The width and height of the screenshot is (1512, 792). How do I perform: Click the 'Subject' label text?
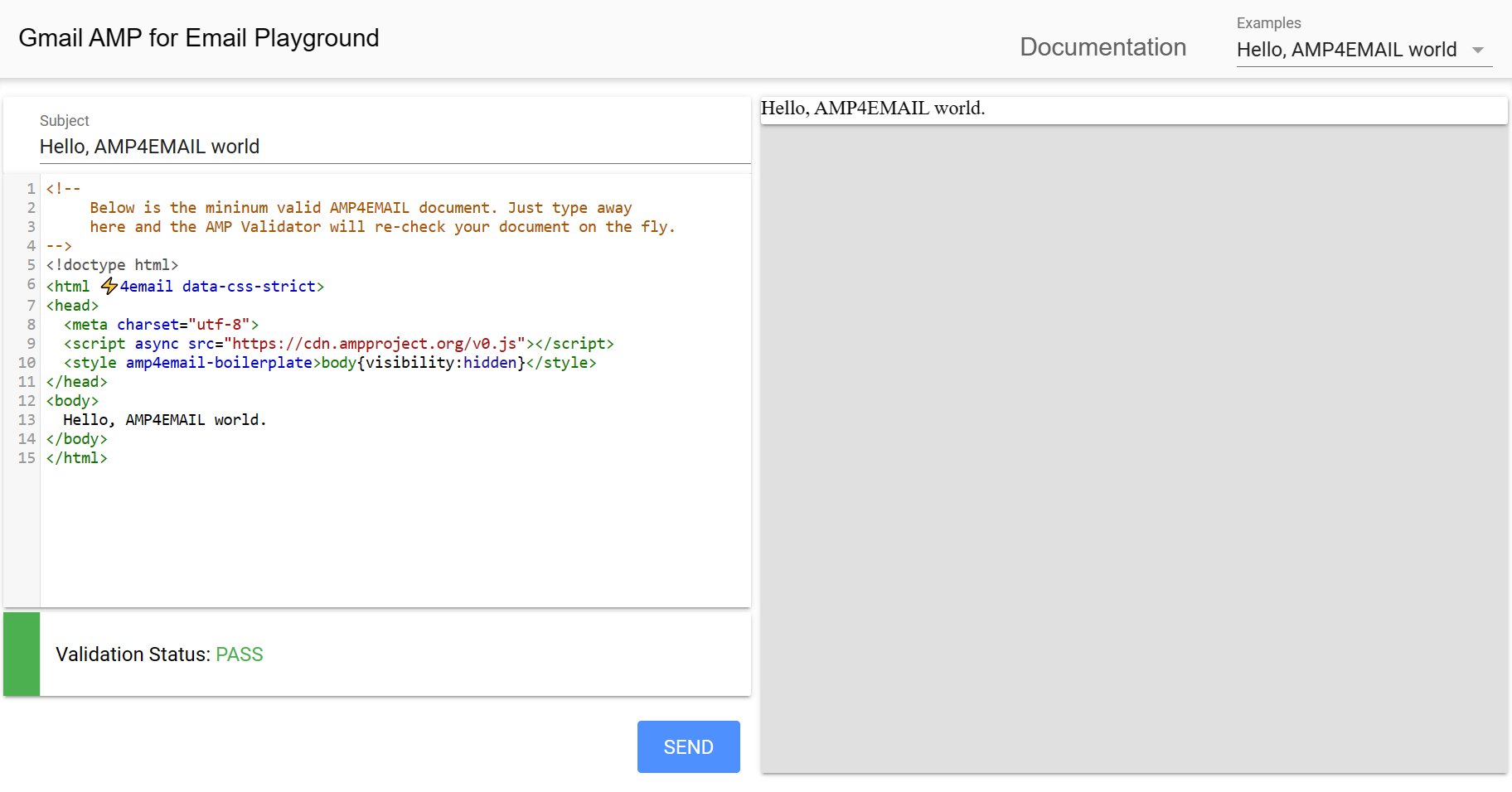[x=64, y=121]
